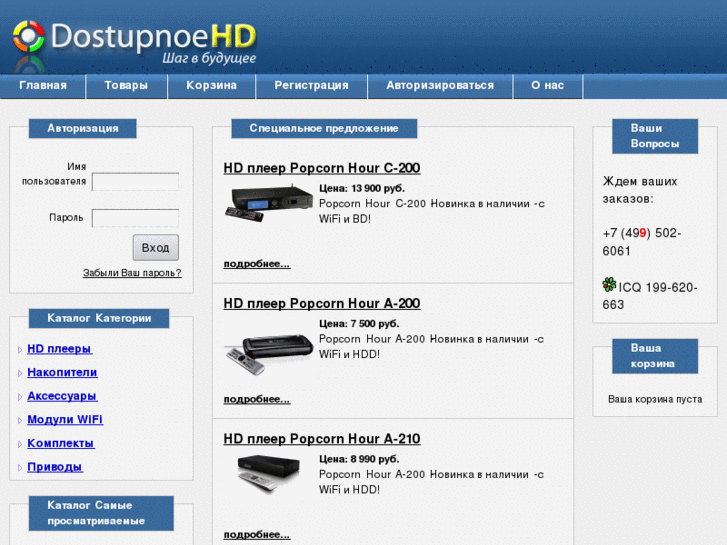This screenshot has height=545, width=727.
Task: Click the arrow bullet beside Приводы
Action: tap(19, 468)
